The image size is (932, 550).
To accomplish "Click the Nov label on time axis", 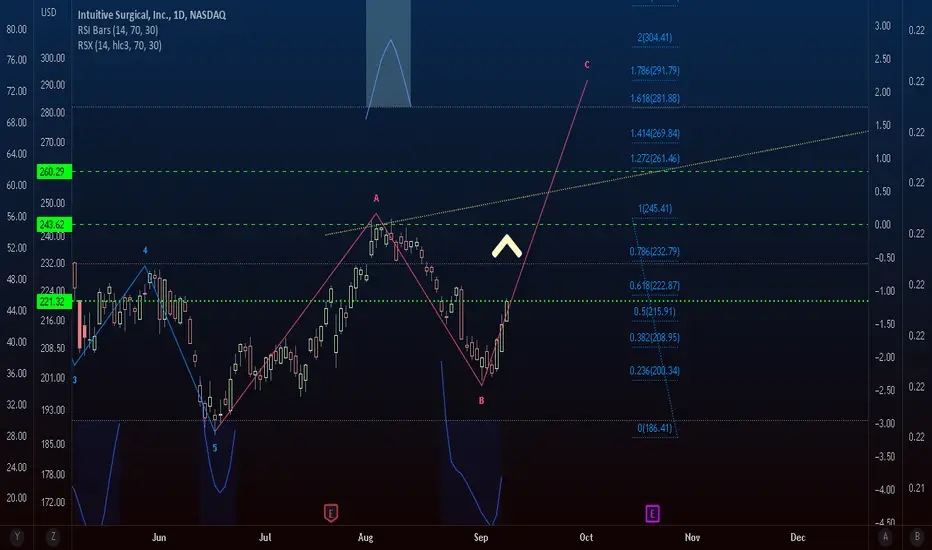I will [692, 538].
